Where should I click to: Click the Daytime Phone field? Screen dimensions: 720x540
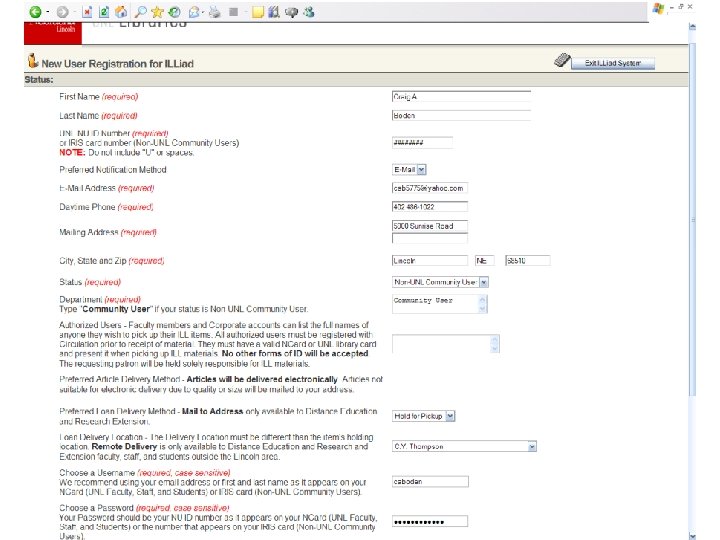430,207
